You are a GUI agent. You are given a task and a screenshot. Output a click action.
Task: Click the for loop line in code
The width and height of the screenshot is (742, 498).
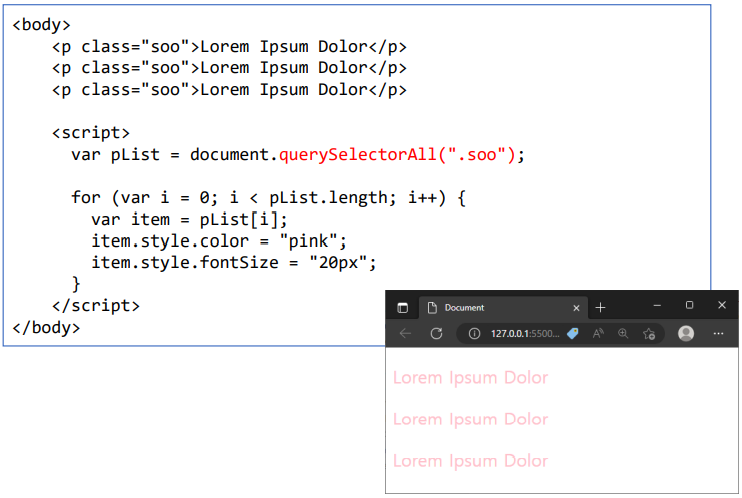[268, 197]
